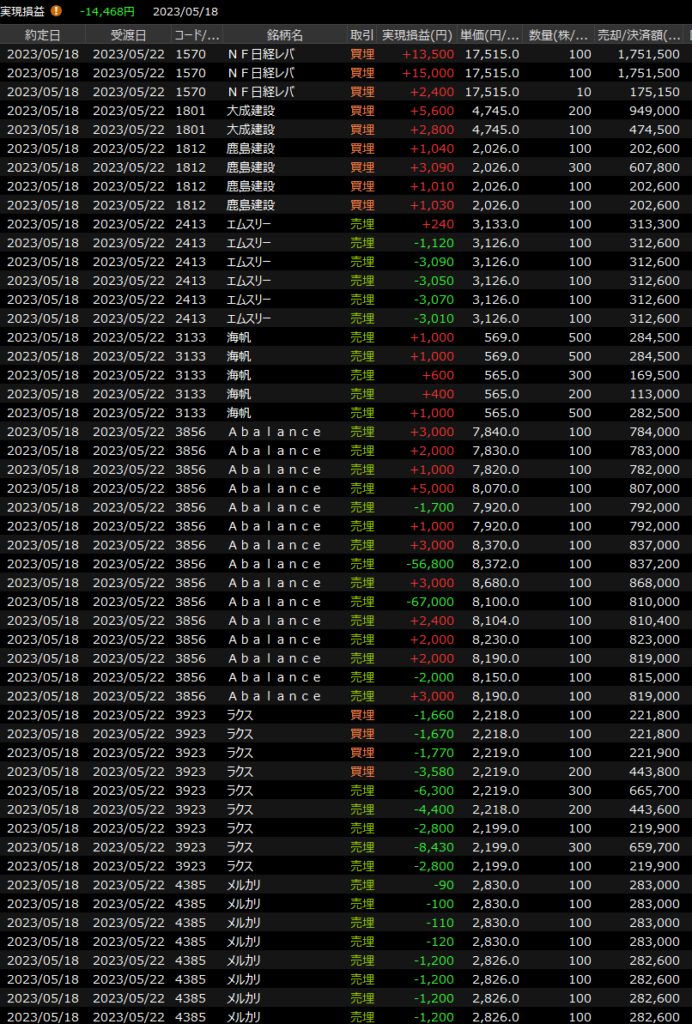Screen dimensions: 692x1024
Task: Select the ラクス row with -8,430 loss
Action: point(346,847)
